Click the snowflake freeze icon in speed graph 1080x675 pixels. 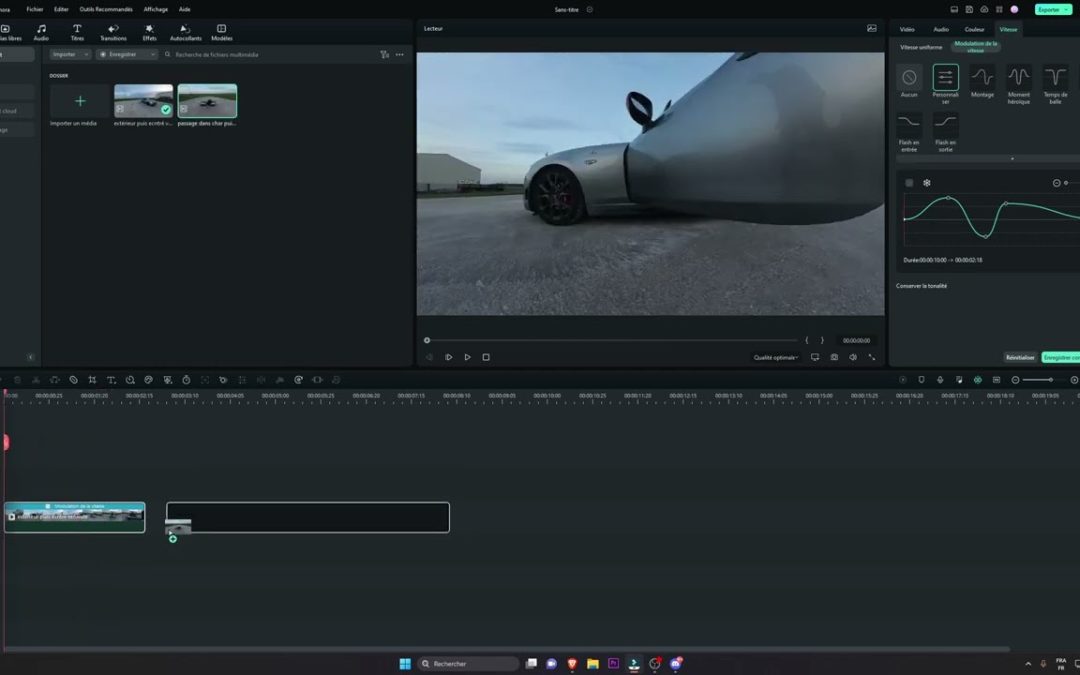(x=927, y=183)
